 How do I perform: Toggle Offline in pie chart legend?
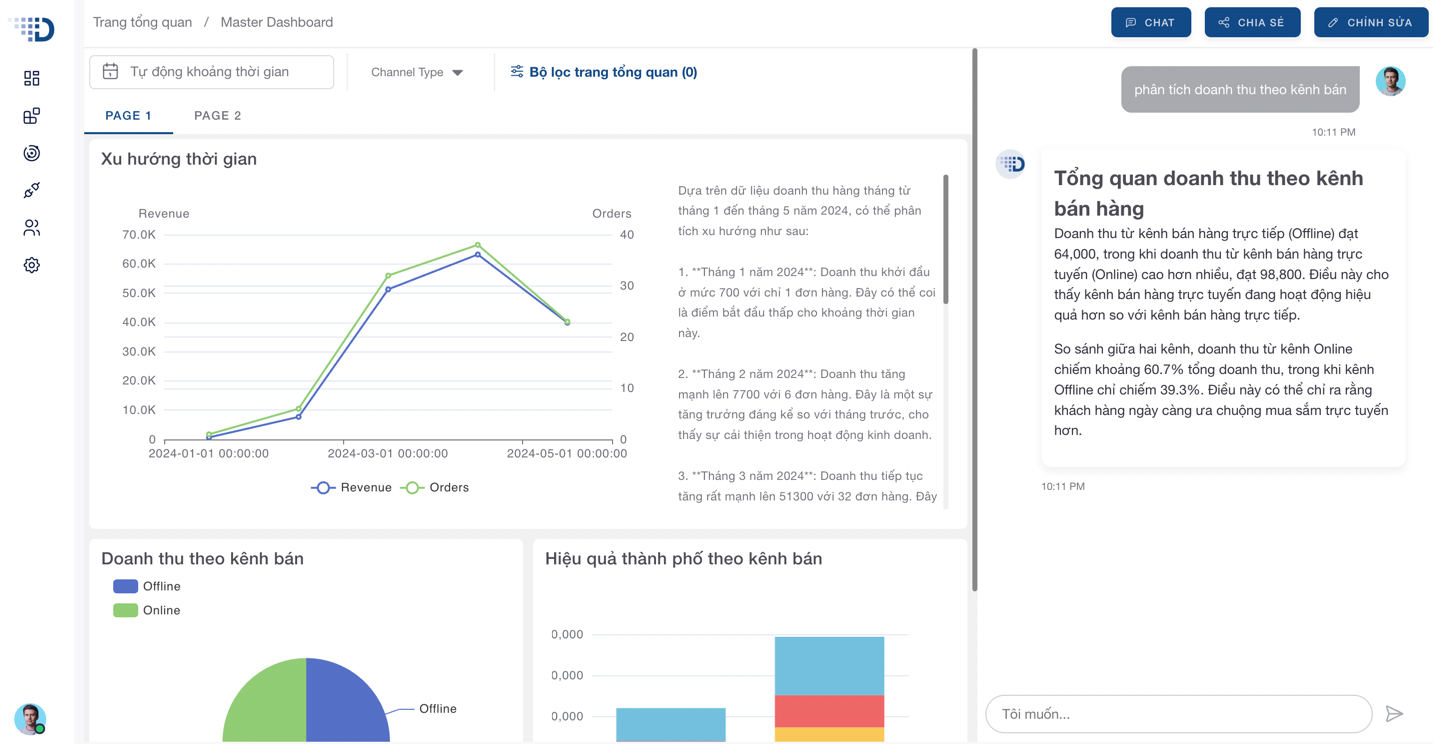pyautogui.click(x=147, y=587)
